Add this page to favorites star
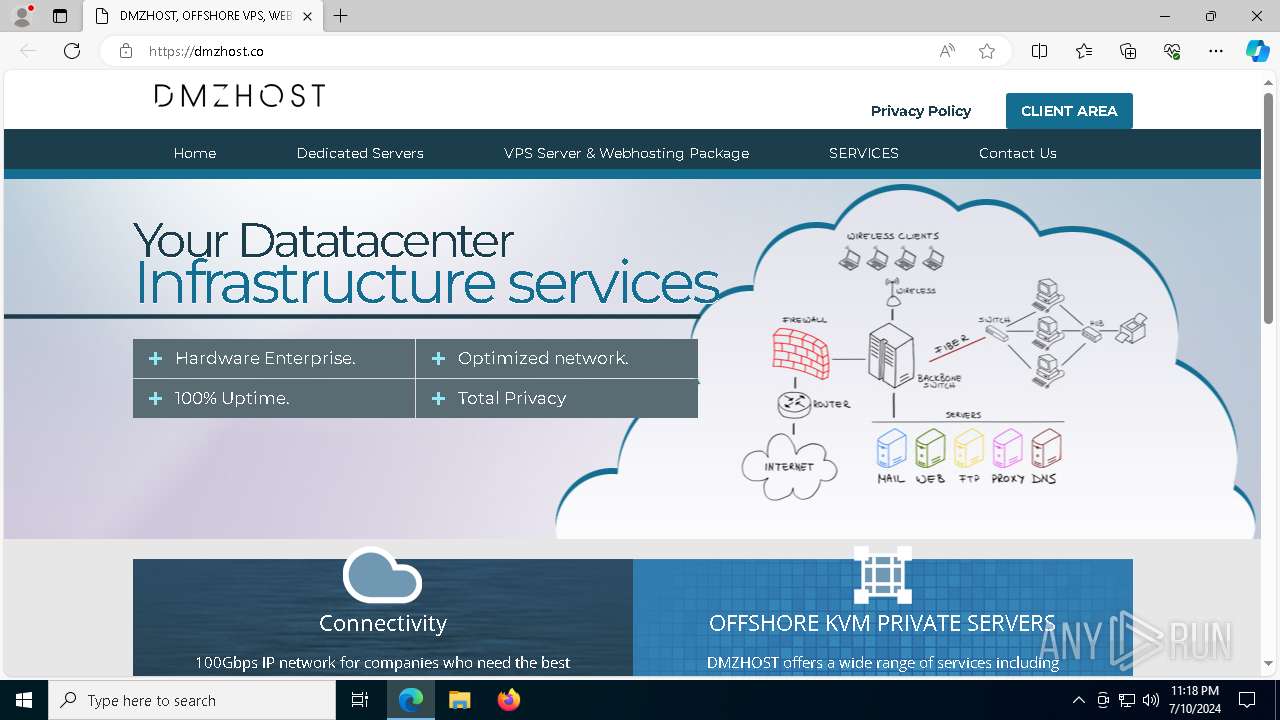 (x=987, y=51)
